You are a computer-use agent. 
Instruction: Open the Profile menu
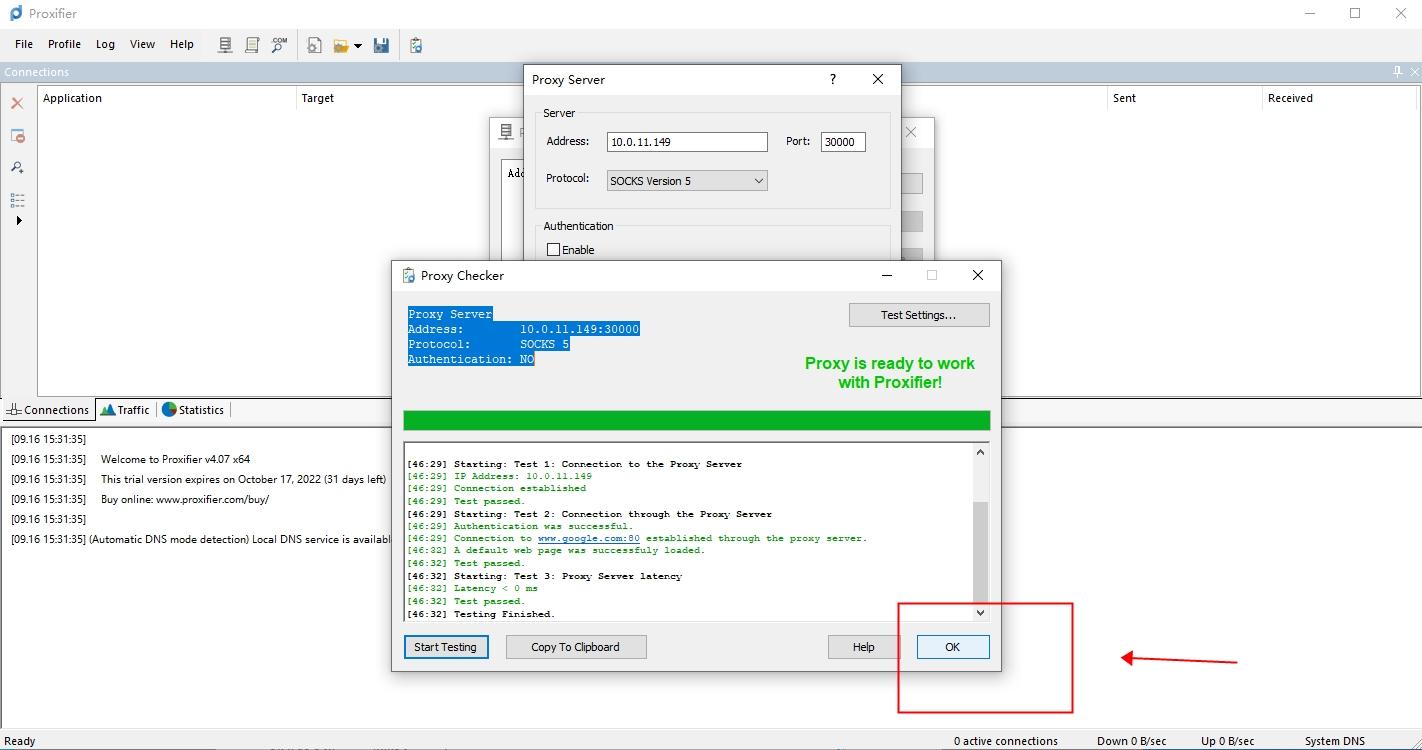point(64,44)
